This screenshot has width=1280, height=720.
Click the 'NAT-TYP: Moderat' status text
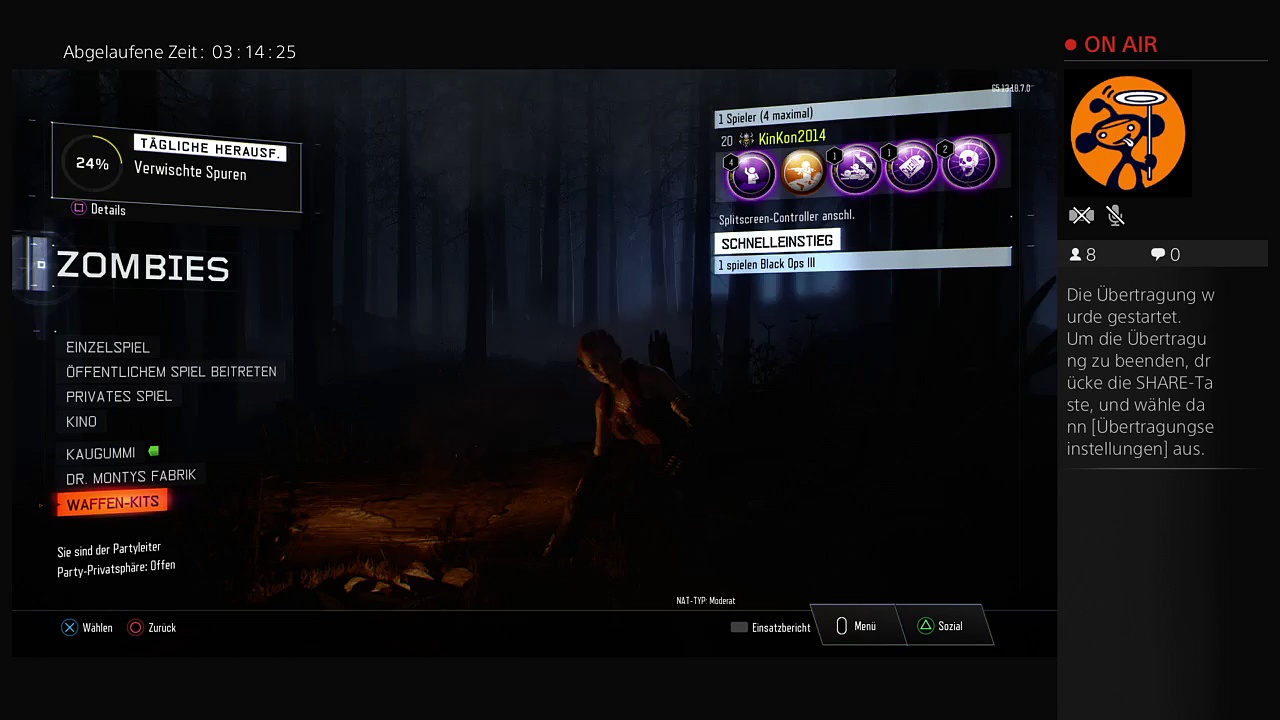coord(706,601)
